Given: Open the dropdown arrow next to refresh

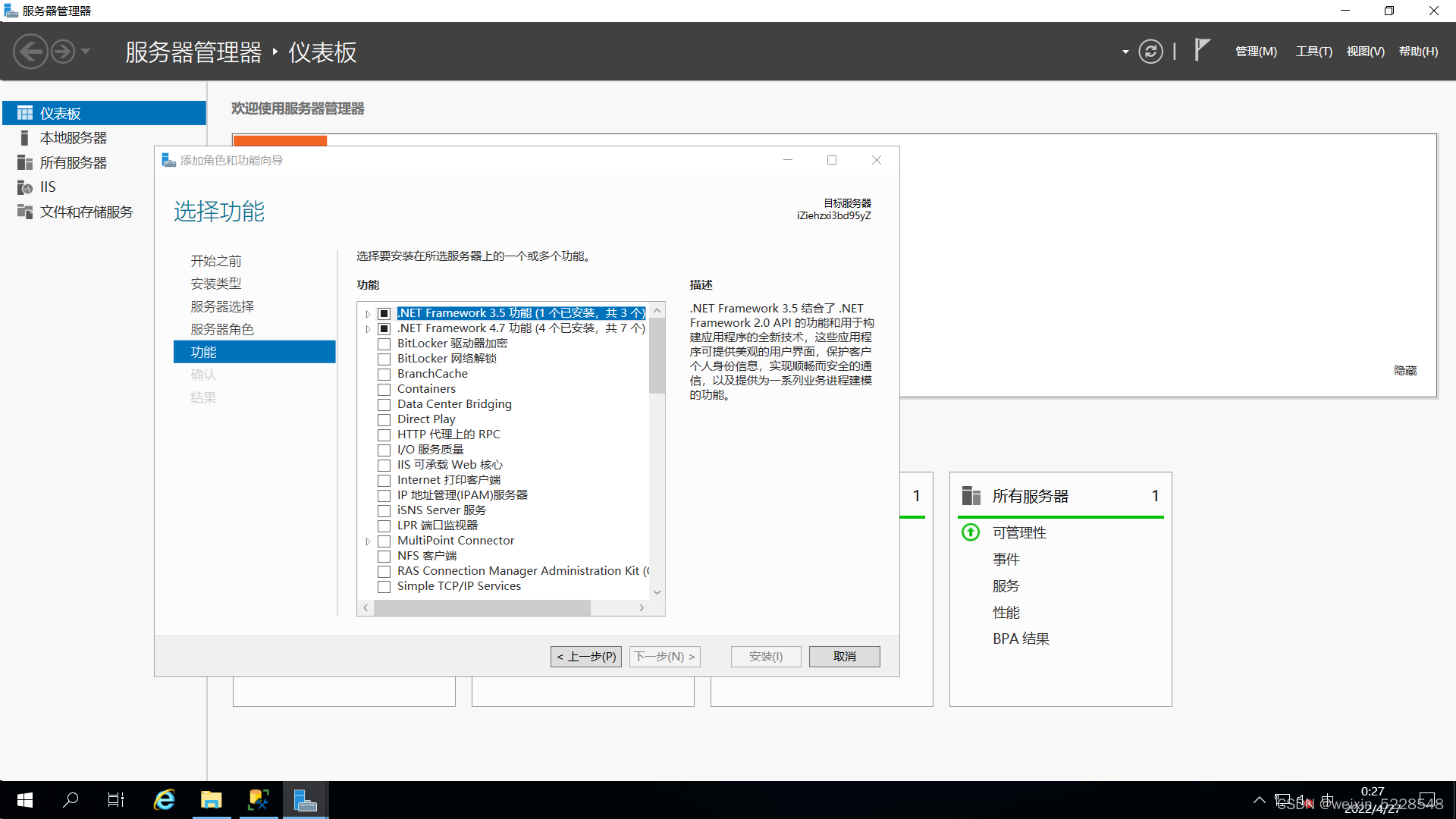Looking at the screenshot, I should 1125,52.
